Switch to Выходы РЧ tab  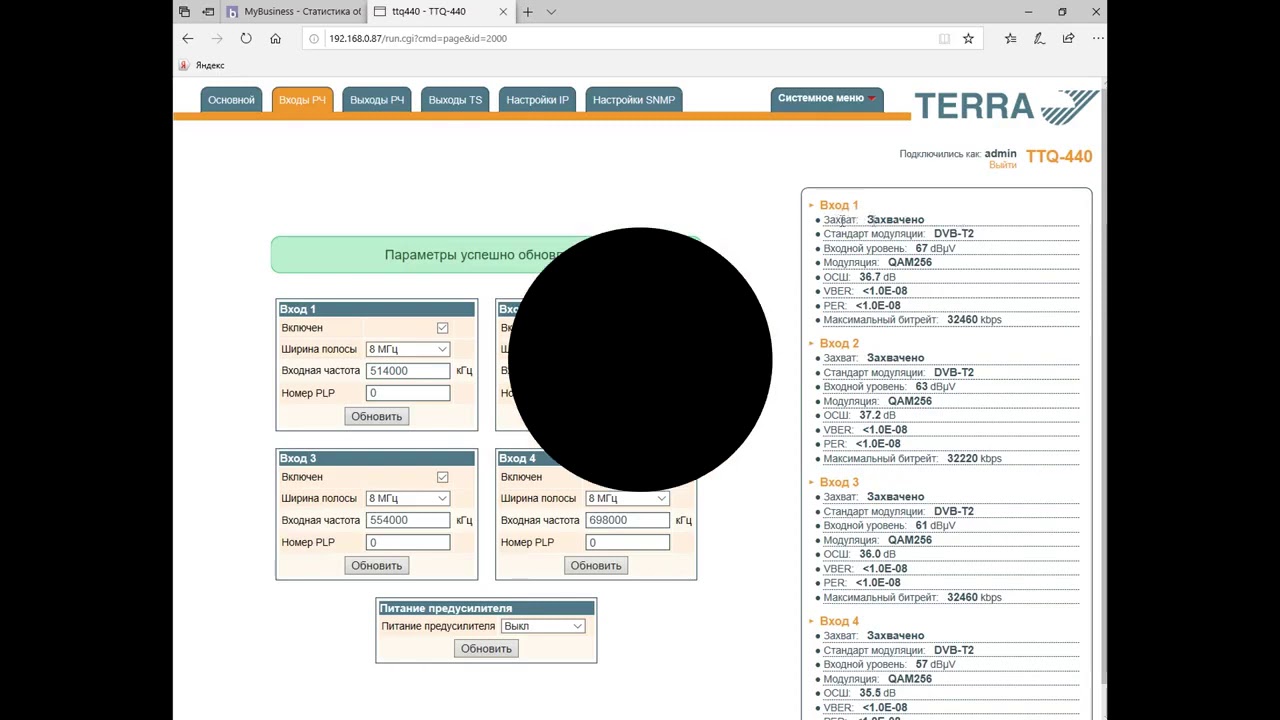pos(377,100)
